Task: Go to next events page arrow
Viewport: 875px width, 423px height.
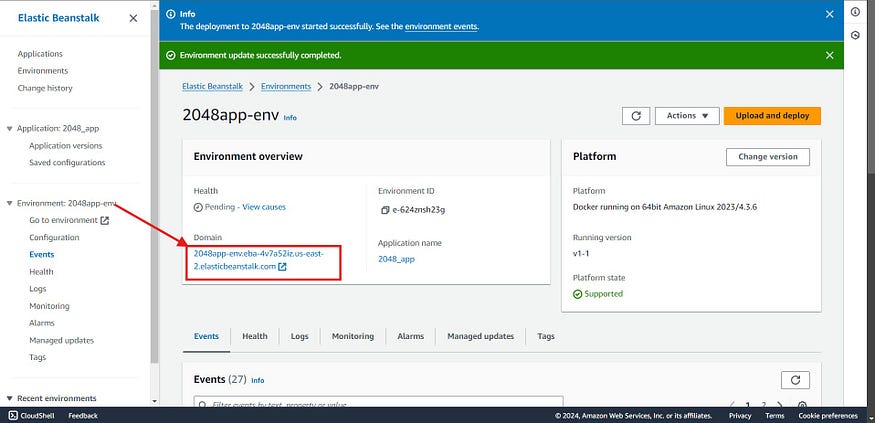Action: point(780,405)
